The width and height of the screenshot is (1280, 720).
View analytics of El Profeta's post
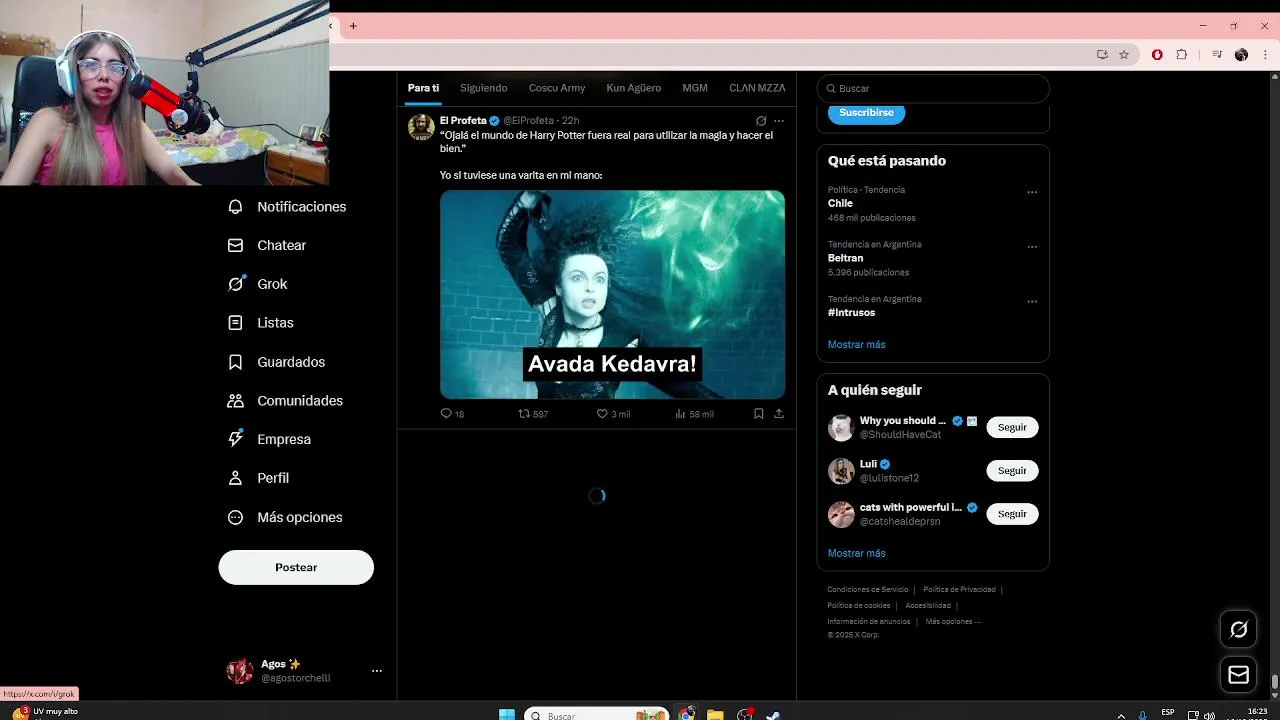[x=680, y=413]
